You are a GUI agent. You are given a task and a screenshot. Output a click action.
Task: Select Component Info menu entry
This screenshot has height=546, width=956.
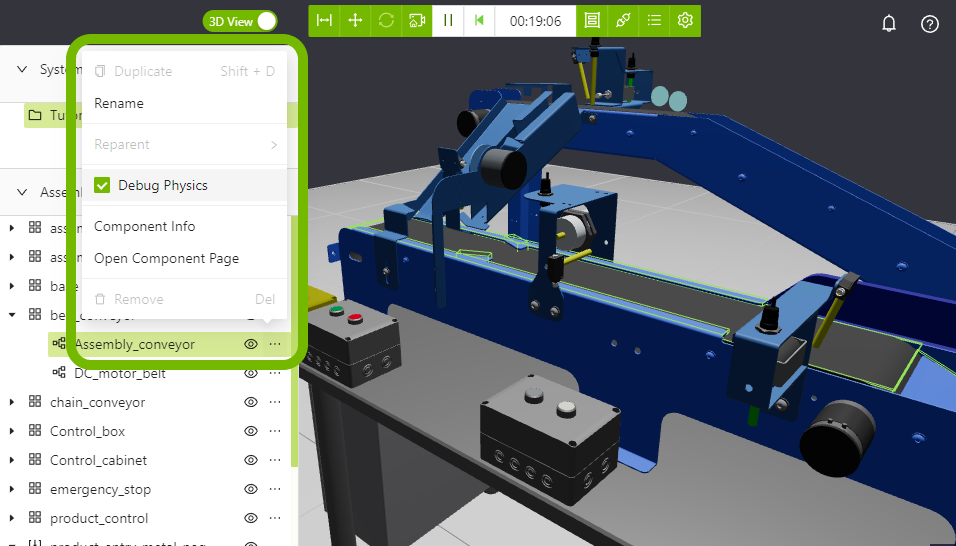tap(145, 226)
